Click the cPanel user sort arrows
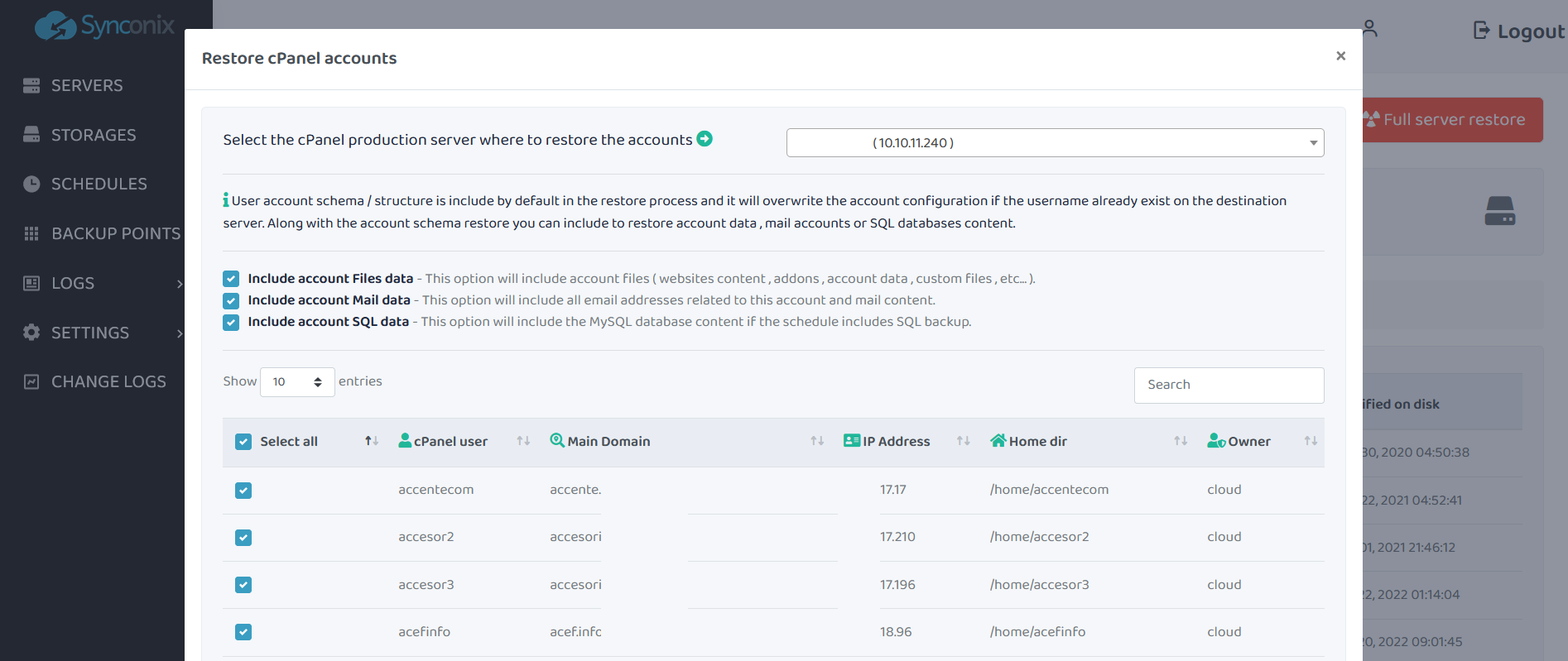The image size is (1568, 661). (x=523, y=441)
